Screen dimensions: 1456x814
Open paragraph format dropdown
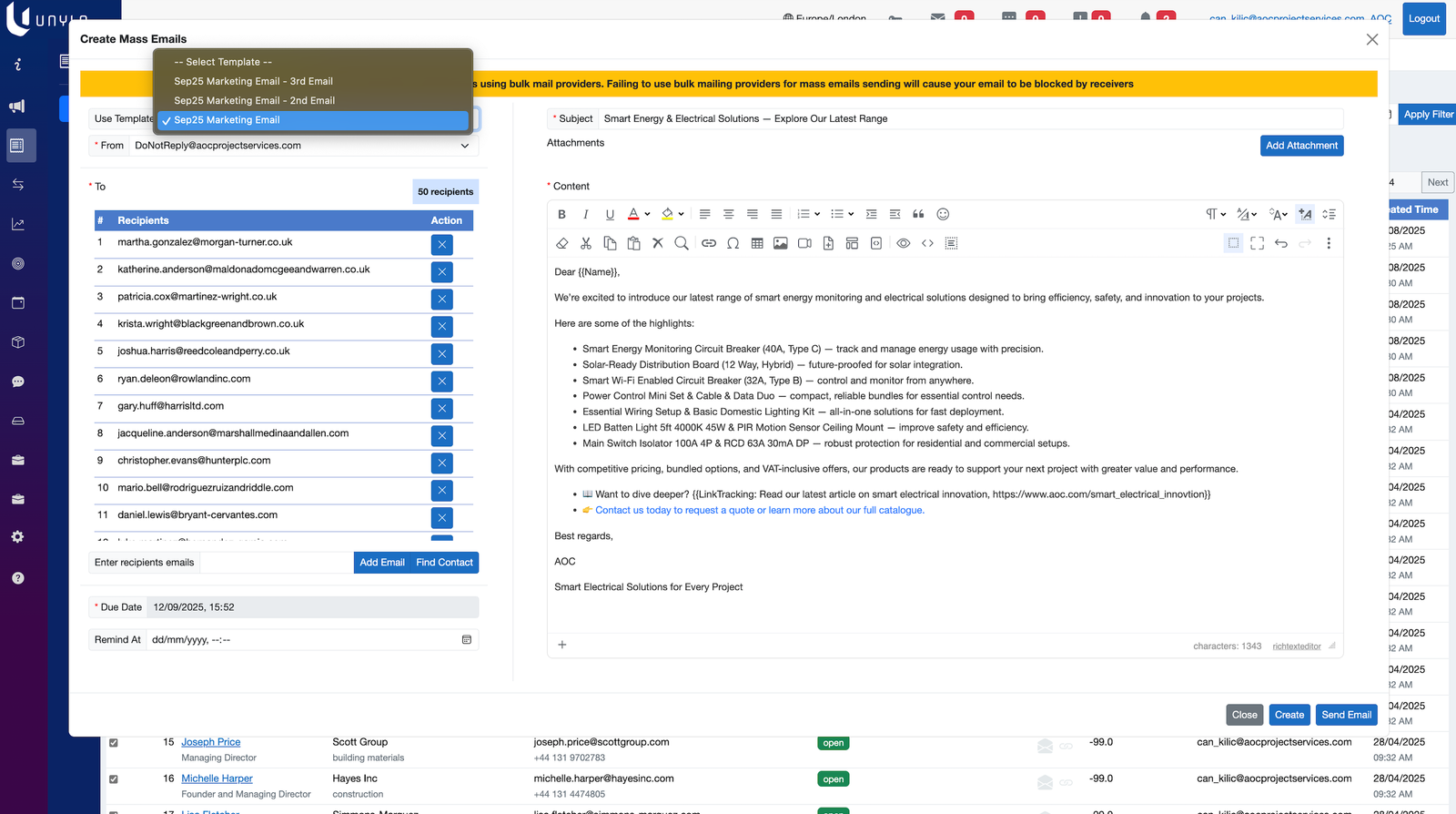1216,215
